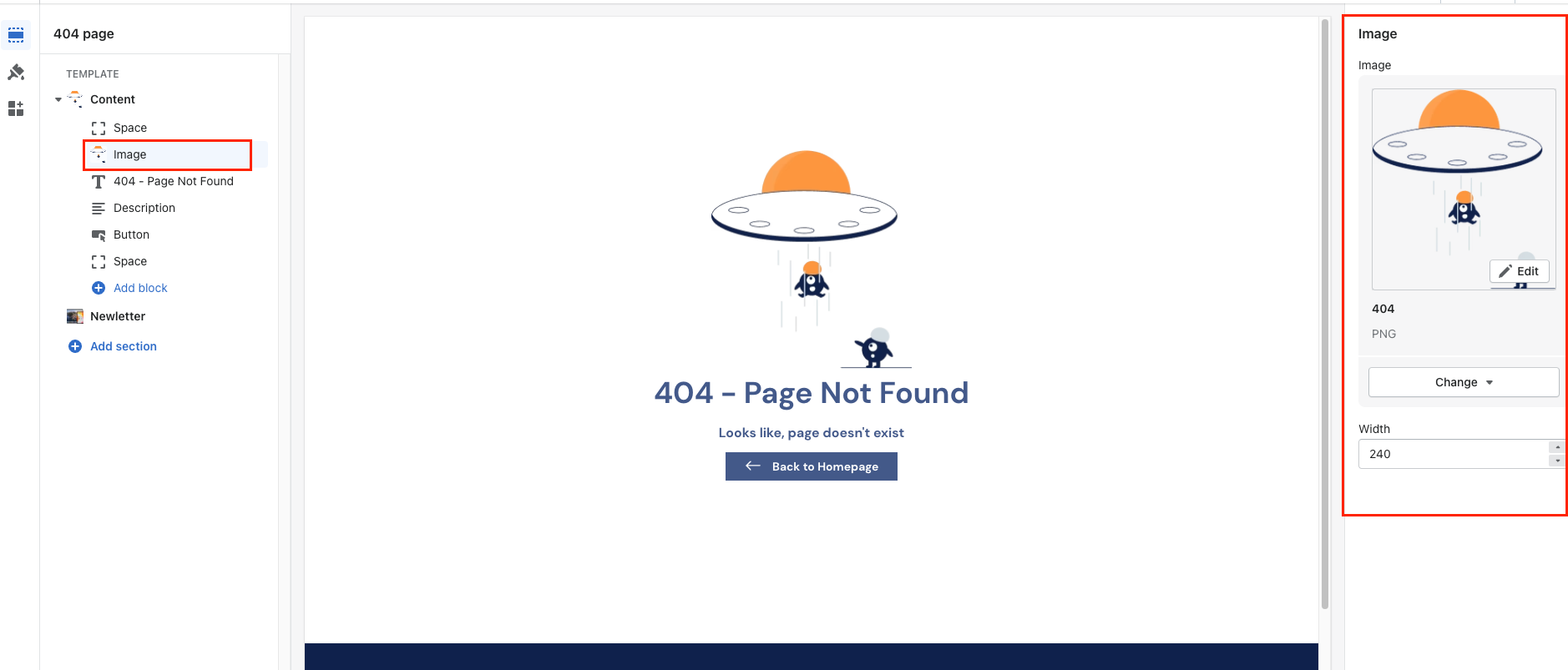Viewport: 1568px width, 670px height.
Task: Click the plus icon next to Add block
Action: click(99, 288)
